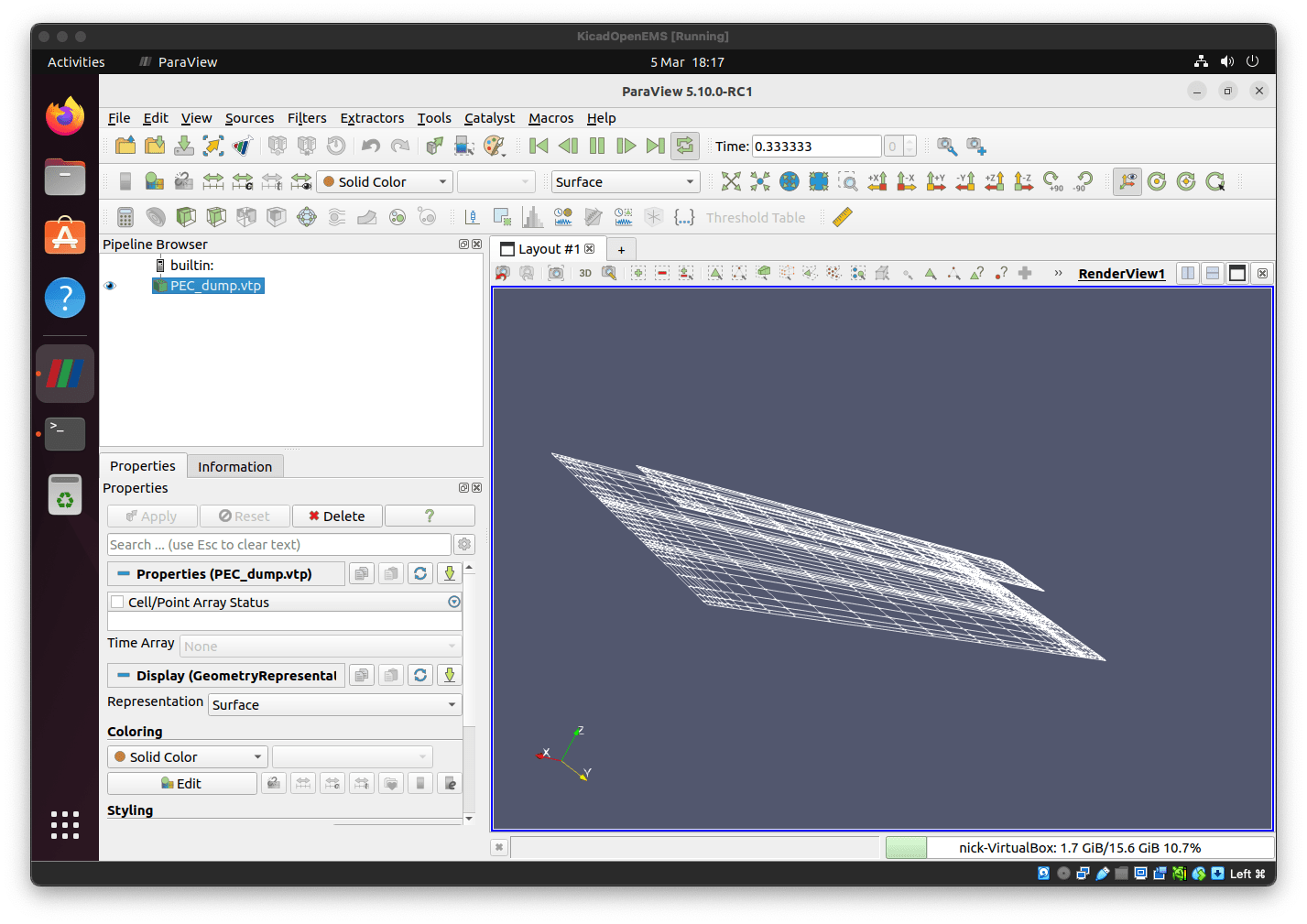Split RenderView1 vertically
Screen dimensions: 1307x924
pyautogui.click(x=1213, y=273)
